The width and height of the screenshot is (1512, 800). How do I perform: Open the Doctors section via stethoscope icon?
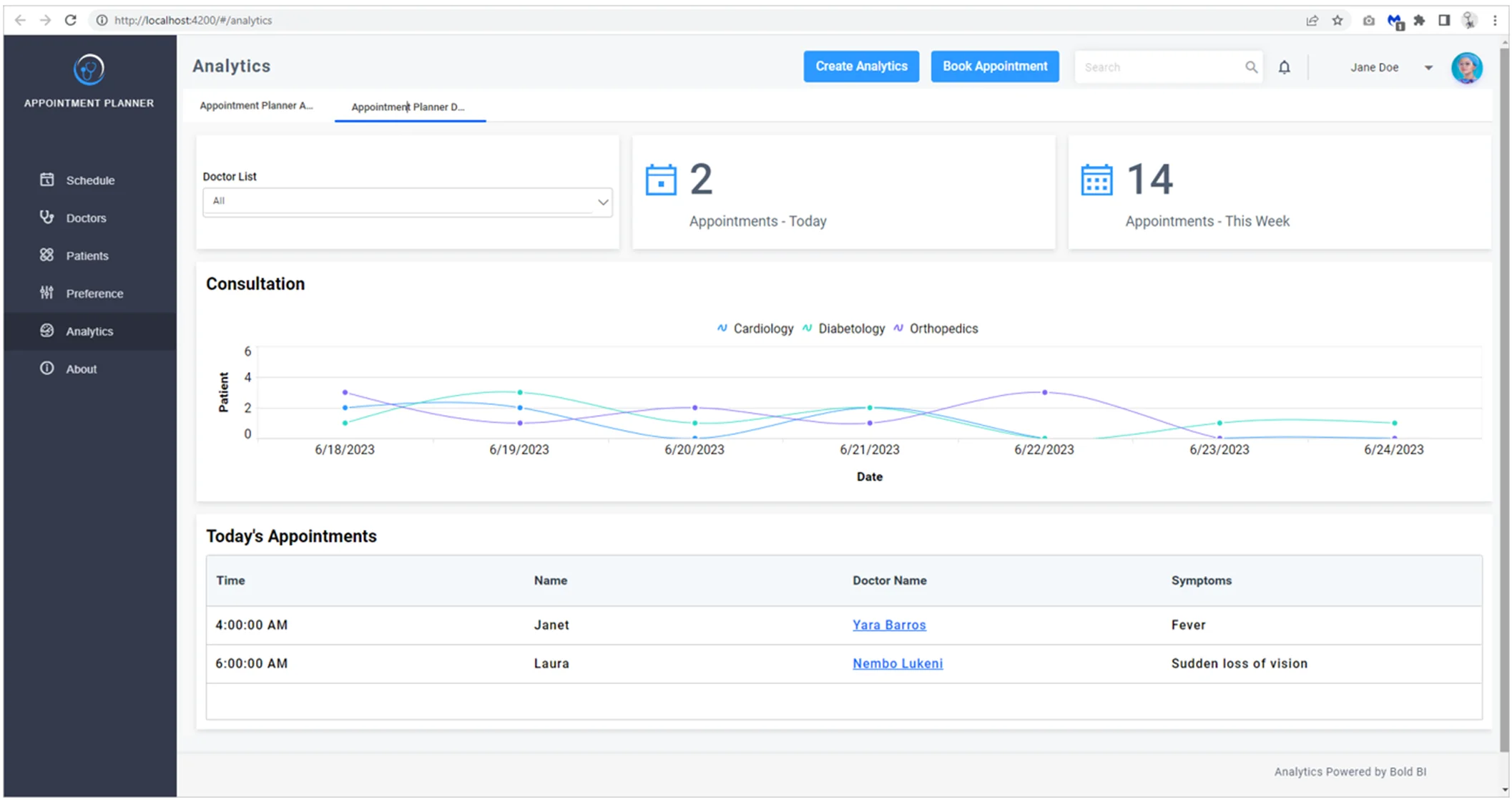pyautogui.click(x=46, y=218)
